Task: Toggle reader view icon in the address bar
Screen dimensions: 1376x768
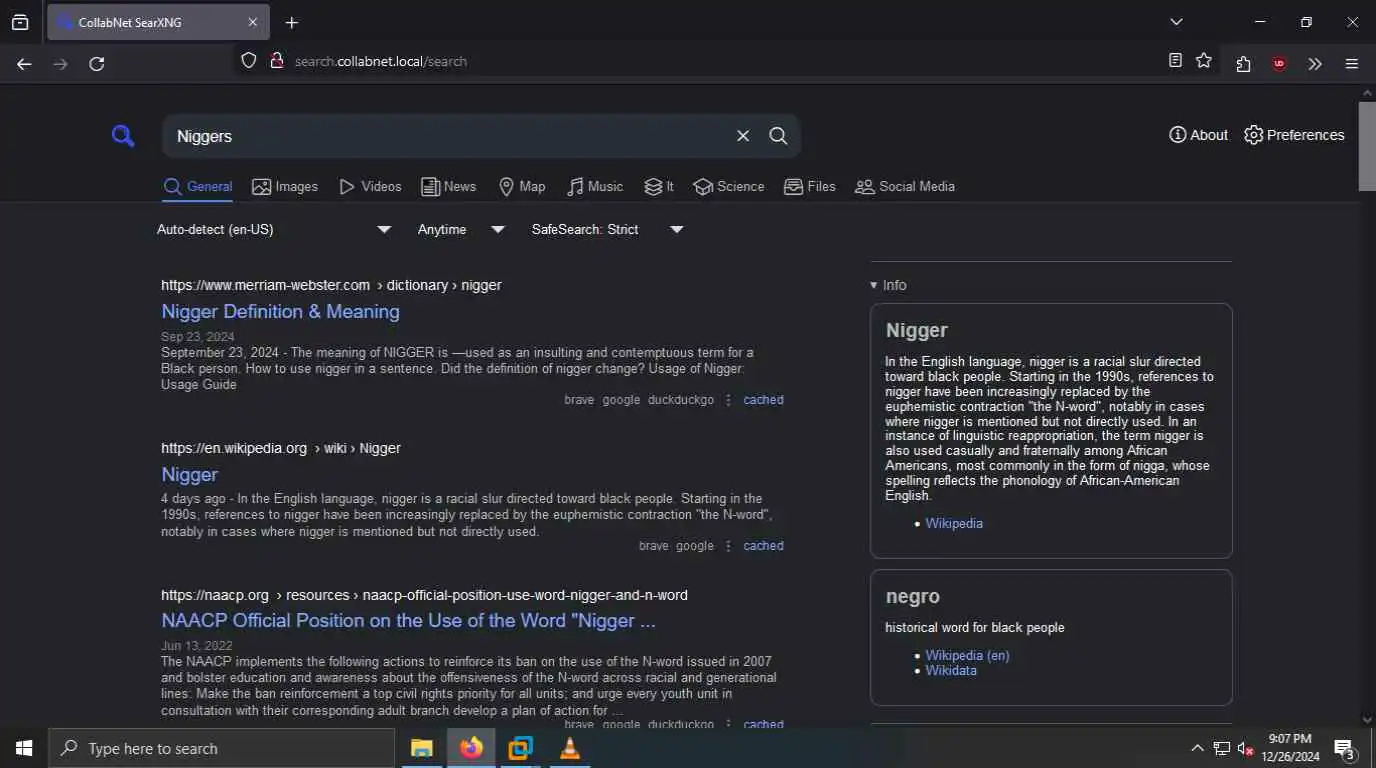Action: 1175,61
